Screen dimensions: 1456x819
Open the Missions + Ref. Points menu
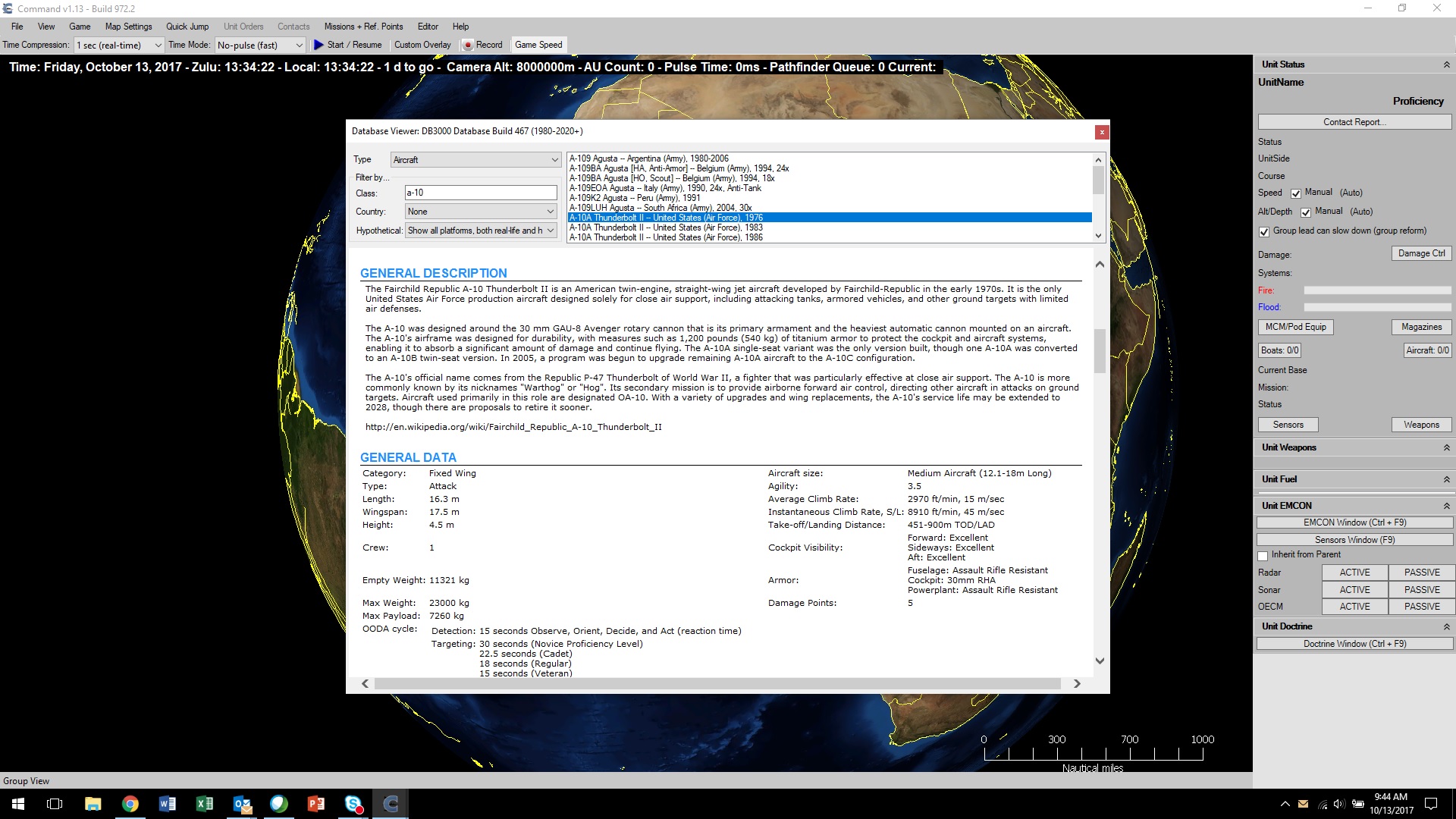coord(363,27)
